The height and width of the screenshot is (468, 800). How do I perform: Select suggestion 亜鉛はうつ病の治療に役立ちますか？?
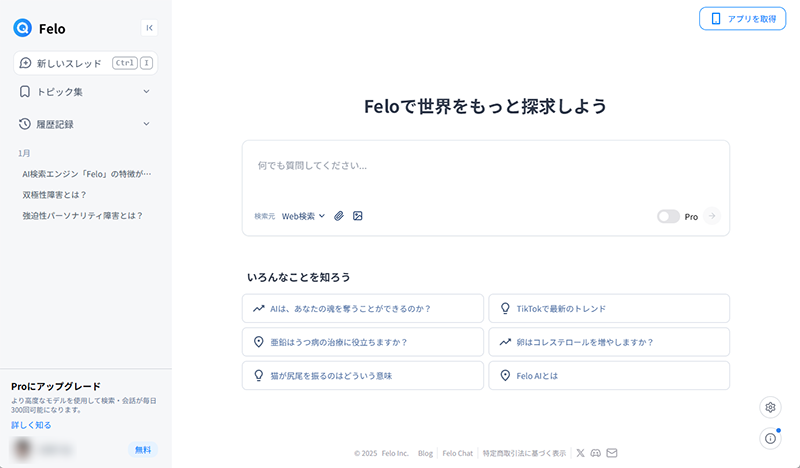point(363,342)
